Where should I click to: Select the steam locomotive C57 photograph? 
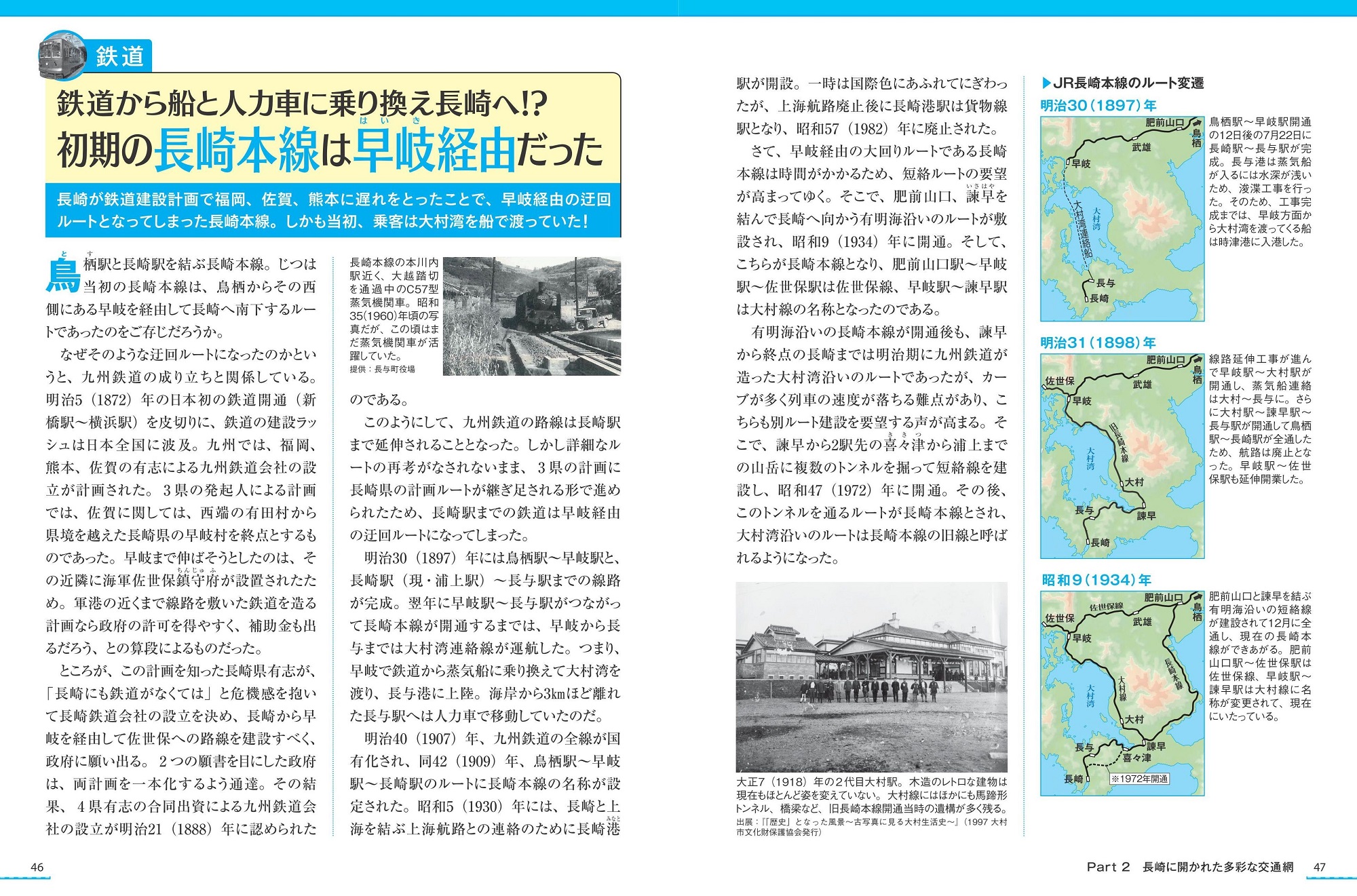[531, 315]
